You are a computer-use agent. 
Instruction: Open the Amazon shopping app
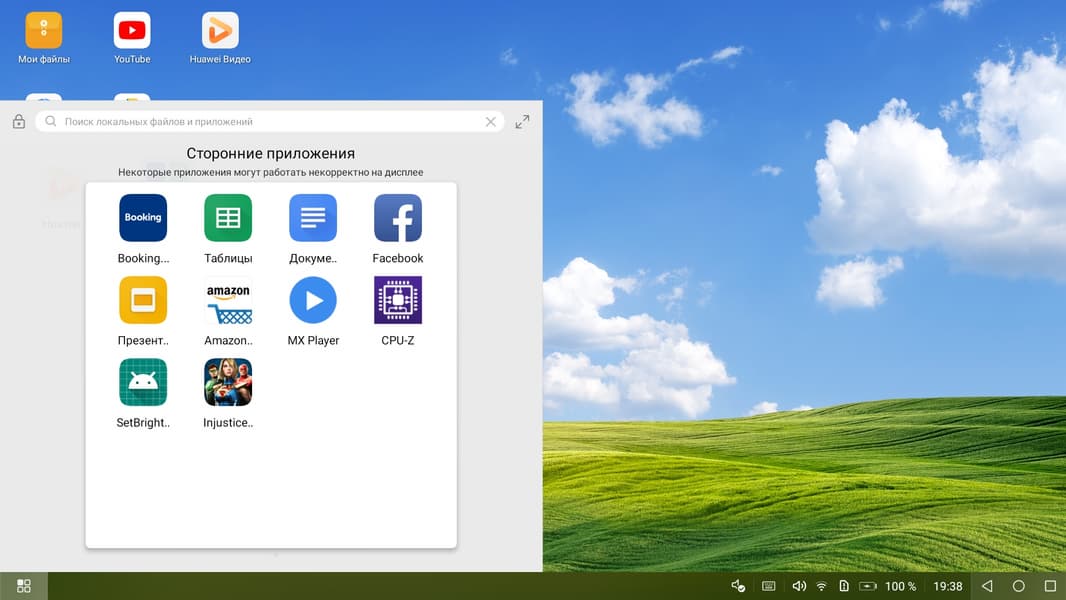228,300
